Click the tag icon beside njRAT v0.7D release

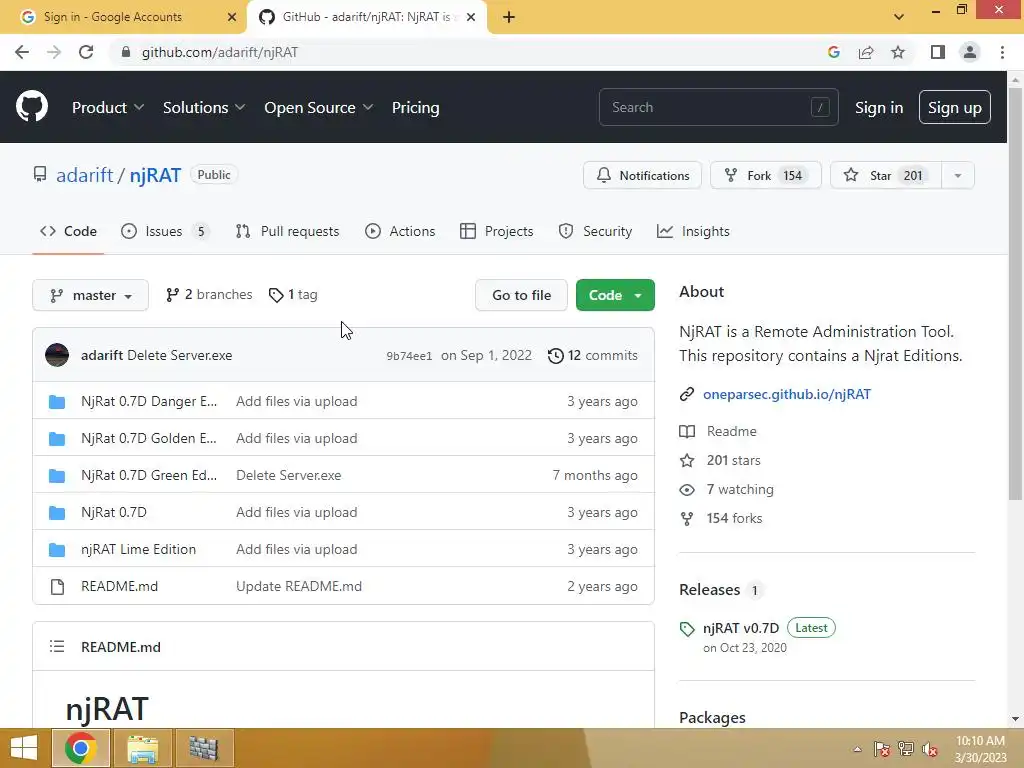(687, 629)
